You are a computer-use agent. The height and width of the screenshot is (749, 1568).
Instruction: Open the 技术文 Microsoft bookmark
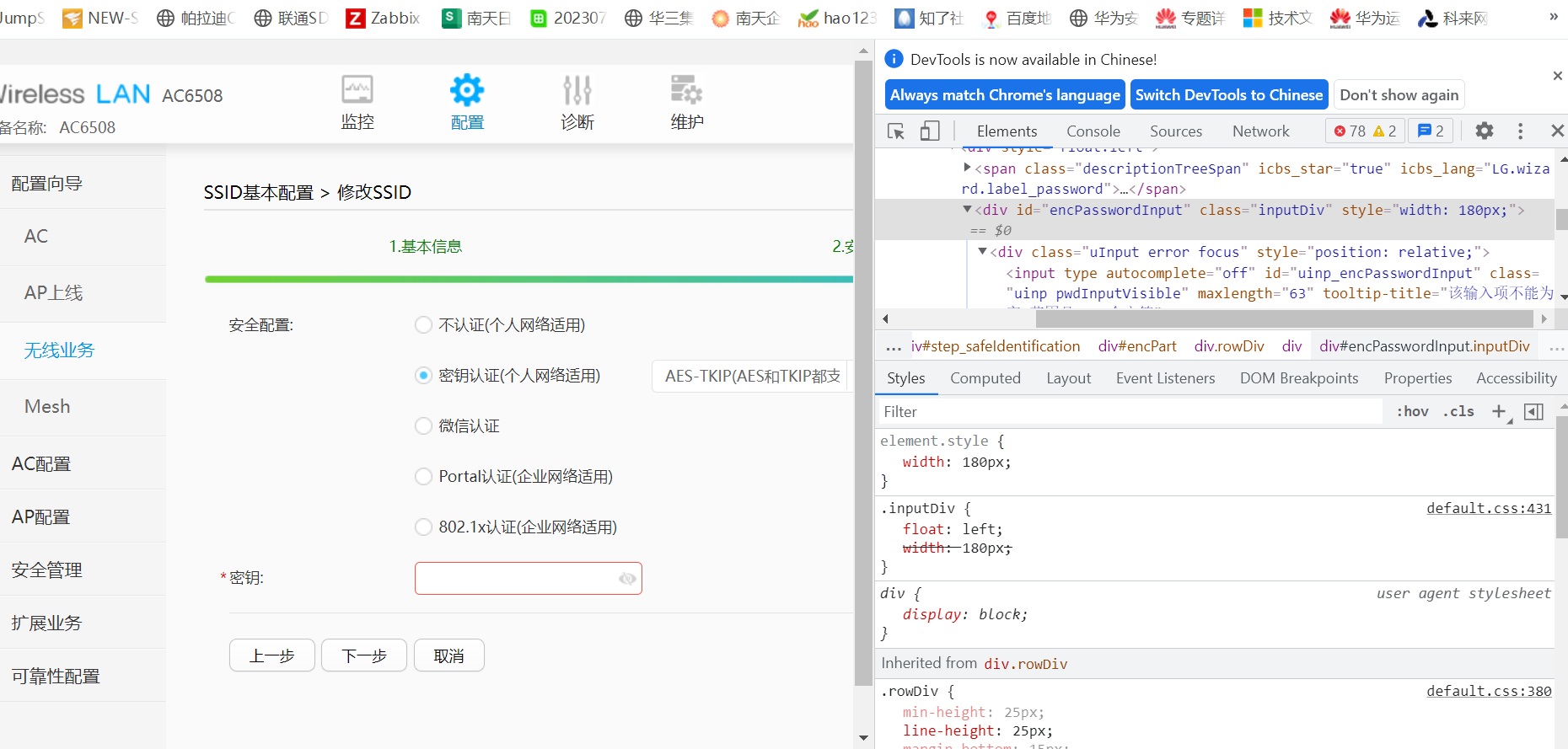pos(1278,18)
